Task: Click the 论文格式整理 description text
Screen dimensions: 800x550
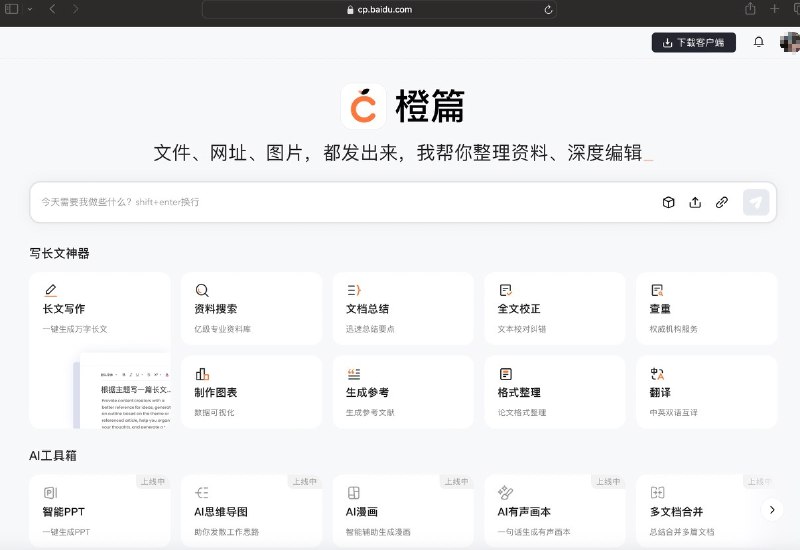Action: 521,413
